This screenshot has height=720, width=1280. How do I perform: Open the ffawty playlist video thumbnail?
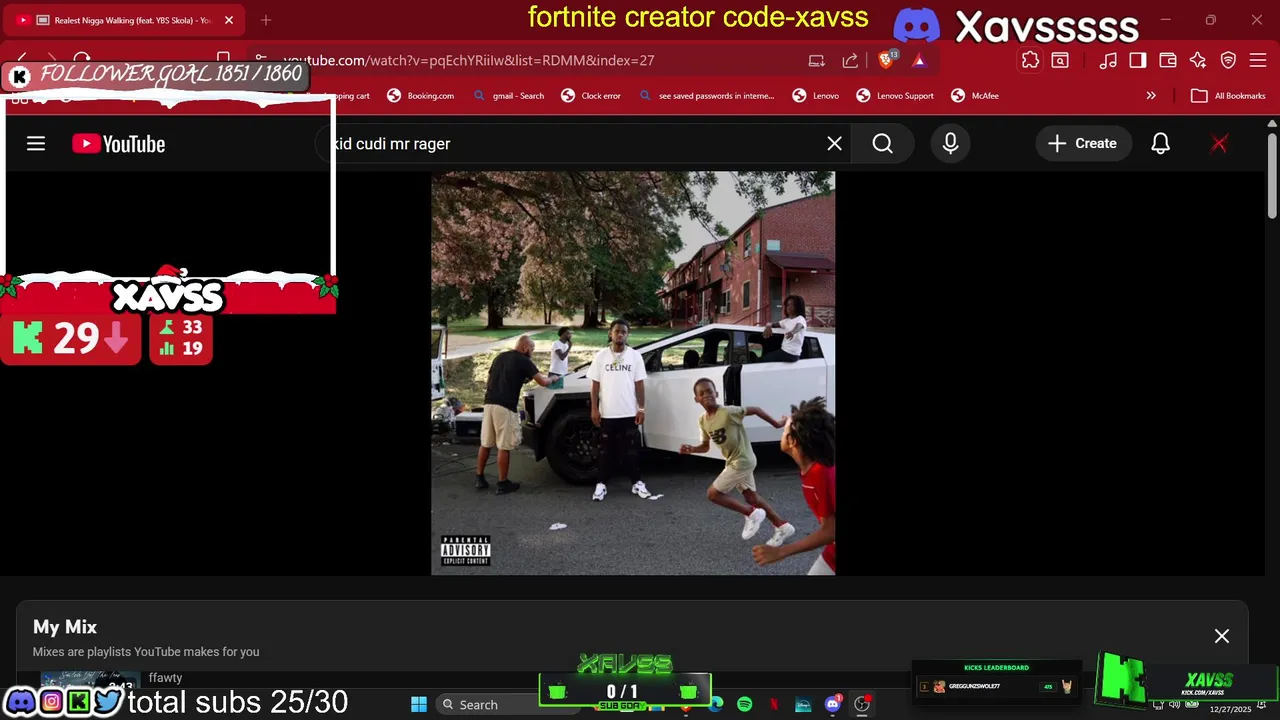click(x=90, y=682)
